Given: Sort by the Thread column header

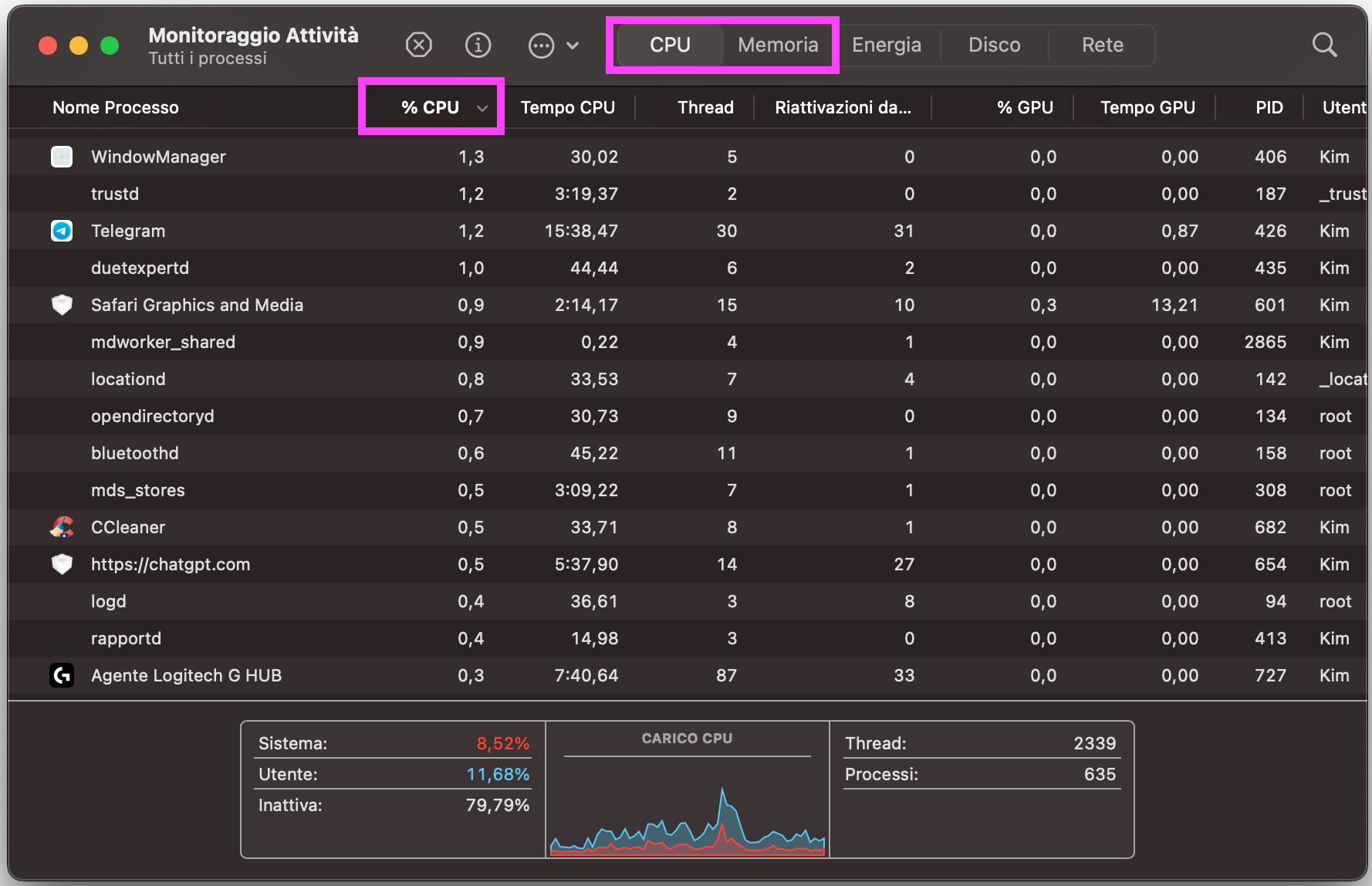Looking at the screenshot, I should pos(705,107).
